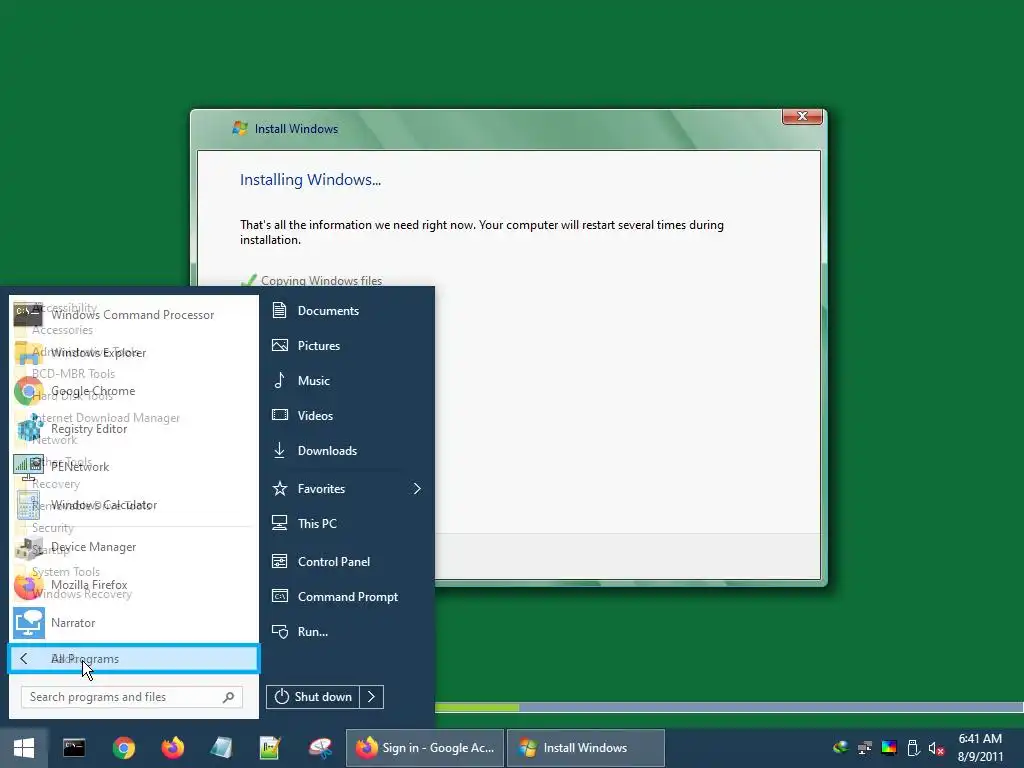Open the Pictures folder
The width and height of the screenshot is (1024, 768).
coord(347,345)
